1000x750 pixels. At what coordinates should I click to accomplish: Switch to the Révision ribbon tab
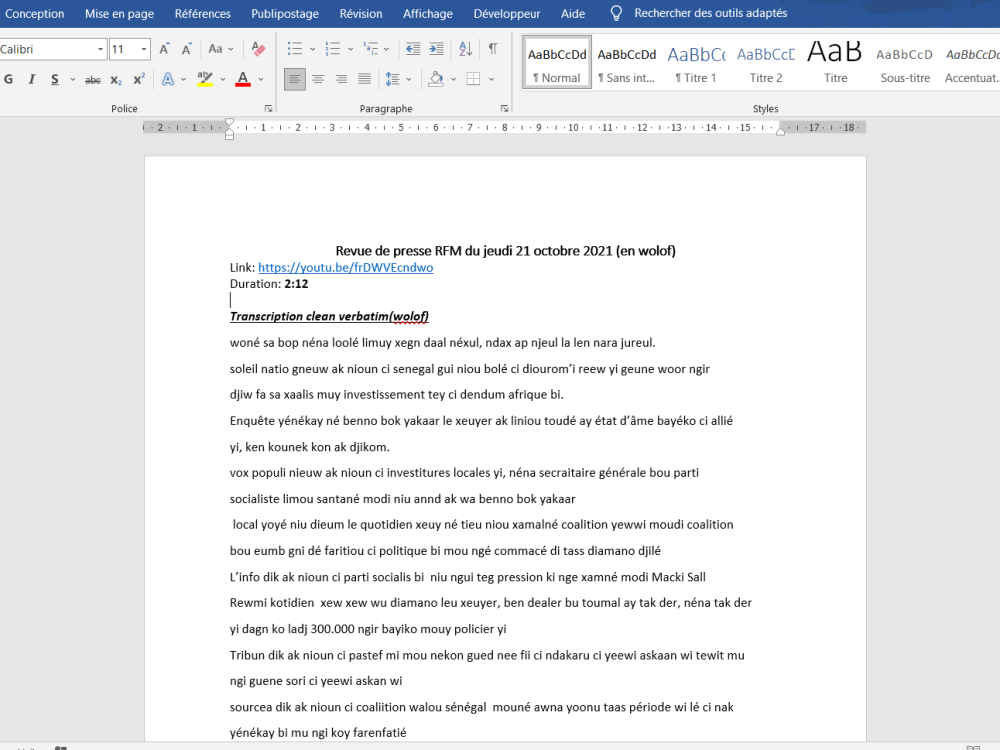pyautogui.click(x=360, y=13)
